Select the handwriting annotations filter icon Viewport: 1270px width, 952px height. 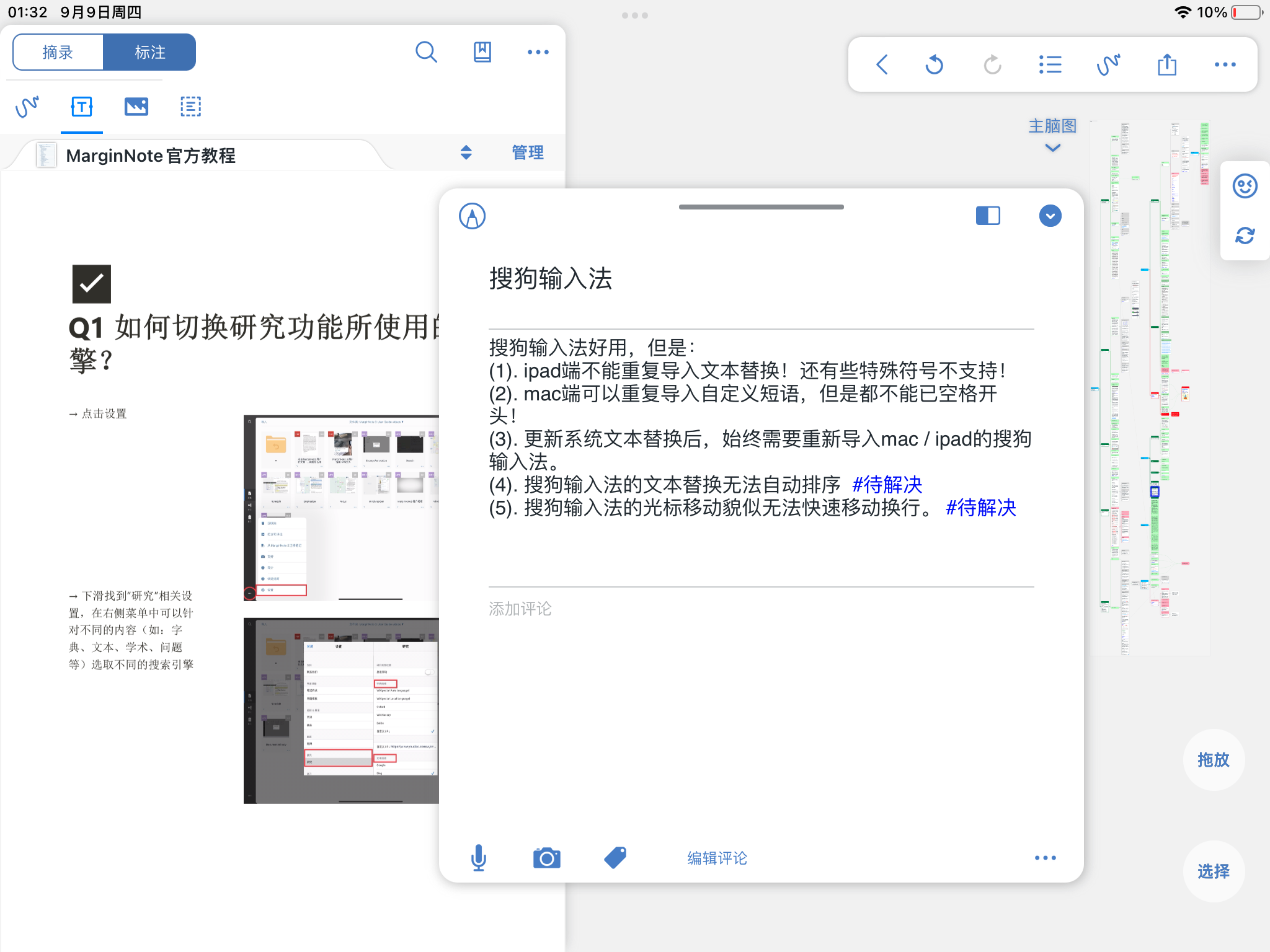point(27,107)
